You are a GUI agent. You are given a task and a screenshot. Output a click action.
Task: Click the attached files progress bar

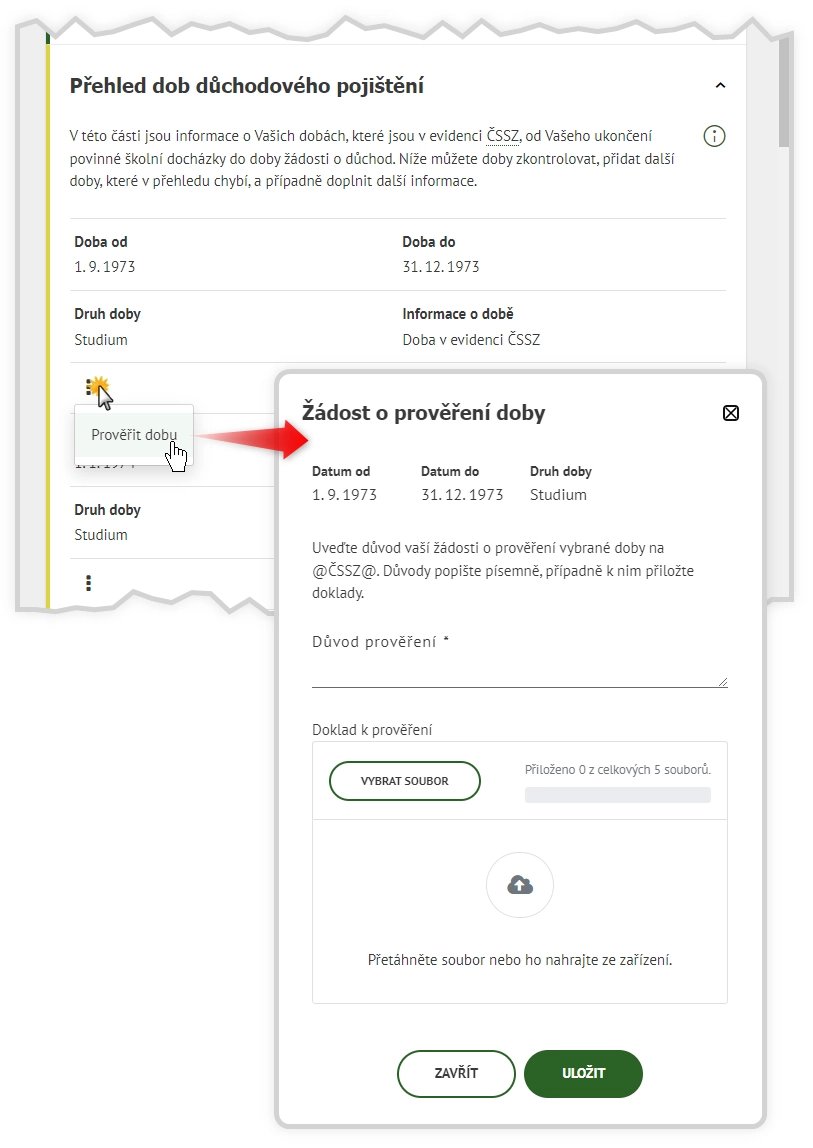coord(617,795)
